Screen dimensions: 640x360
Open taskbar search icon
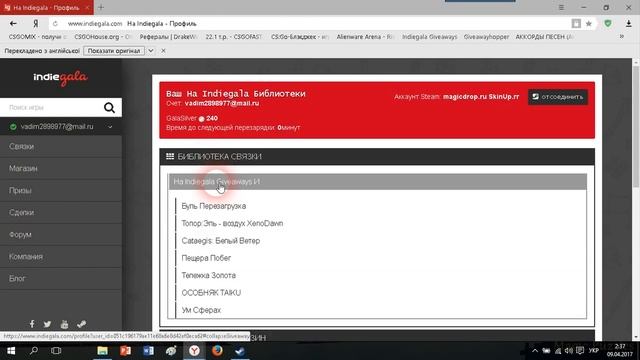(x=34, y=351)
